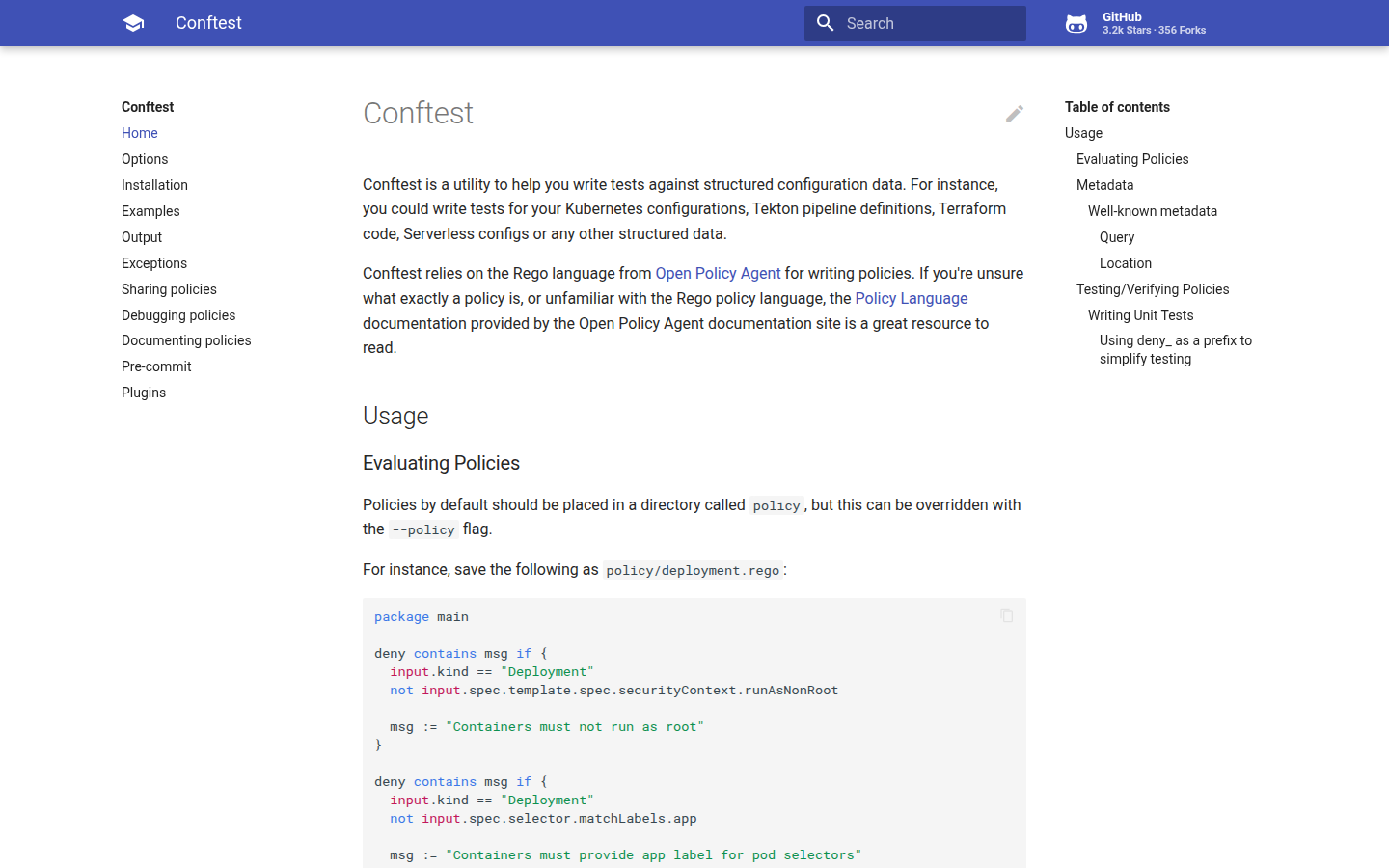
Task: Jump to Evaluating Policies in contents
Action: (1132, 159)
